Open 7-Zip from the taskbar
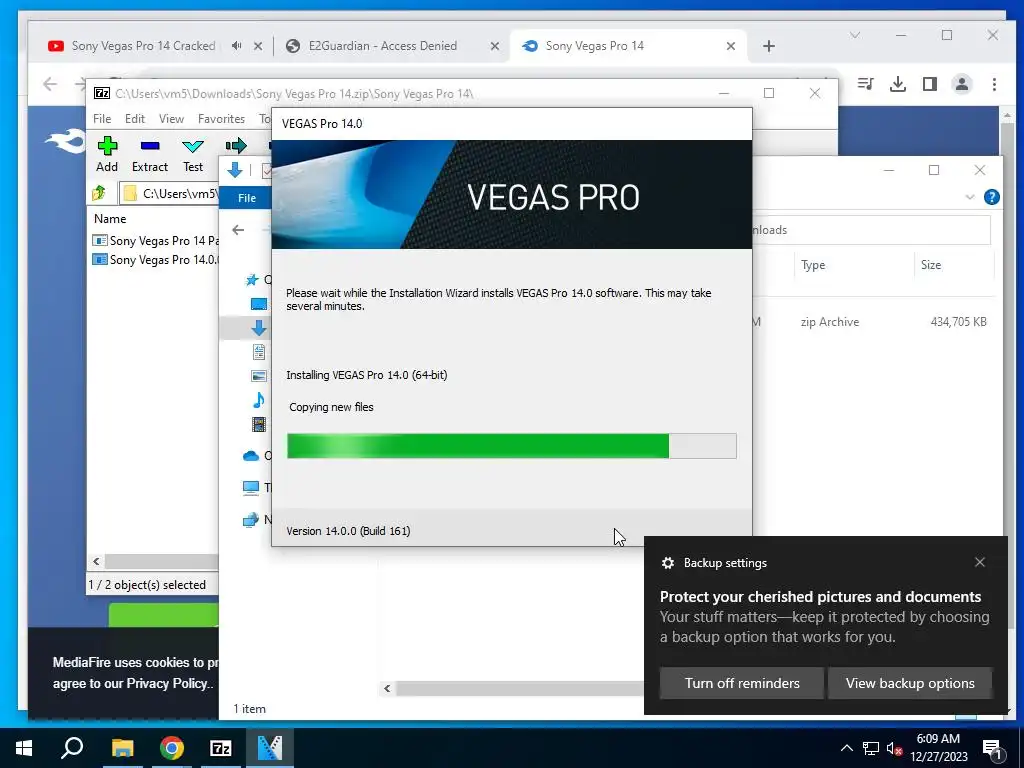Screen dimensions: 1024x768 click(x=221, y=748)
